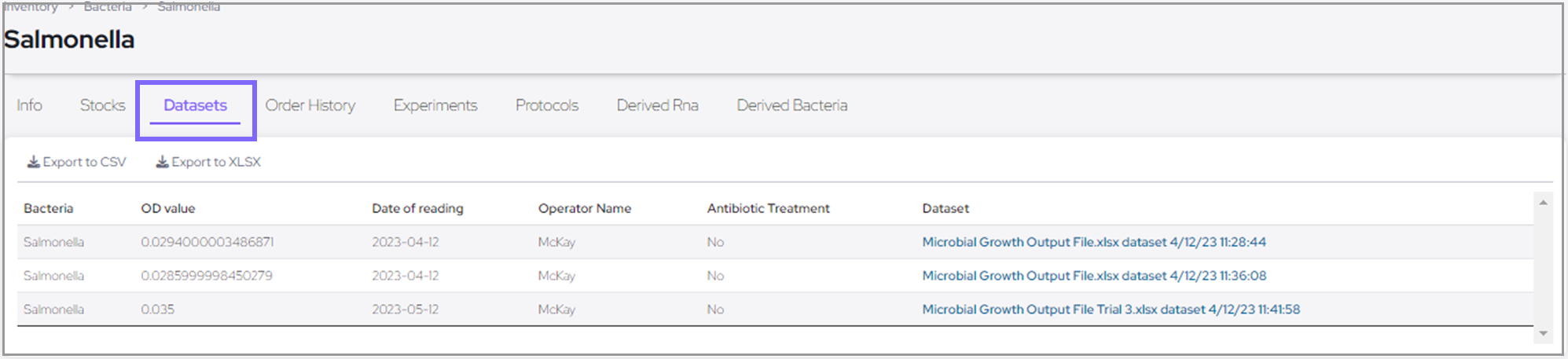The image size is (1568, 359).
Task: Click the Export to CSV download icon
Action: pos(34,162)
